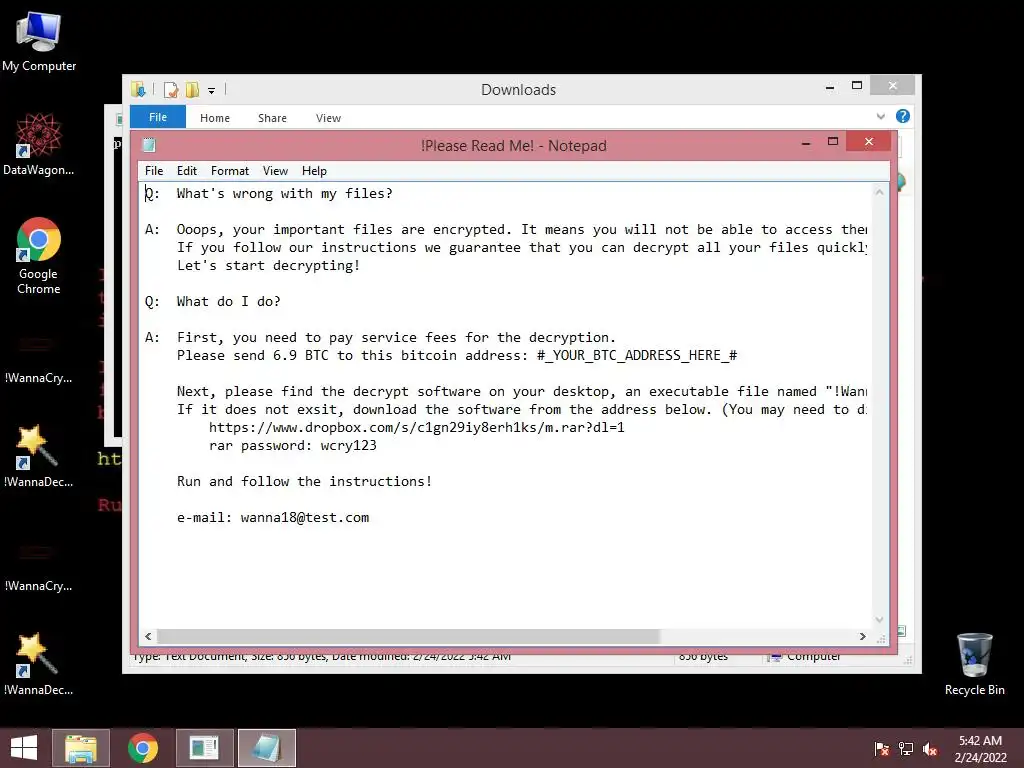Click Notepad horizontal scroll right arrow
Screen dimensions: 1024x768
[863, 636]
